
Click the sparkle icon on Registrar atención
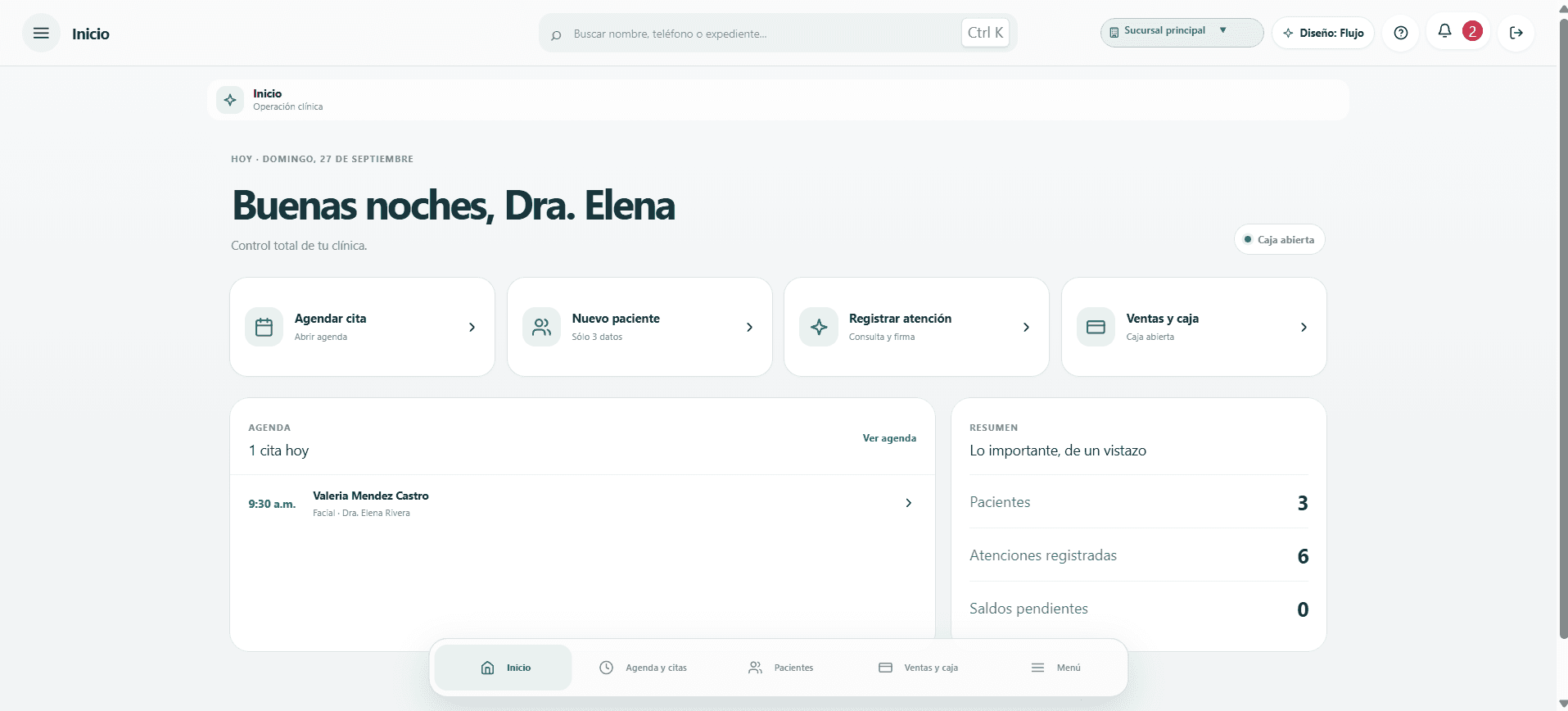click(819, 327)
